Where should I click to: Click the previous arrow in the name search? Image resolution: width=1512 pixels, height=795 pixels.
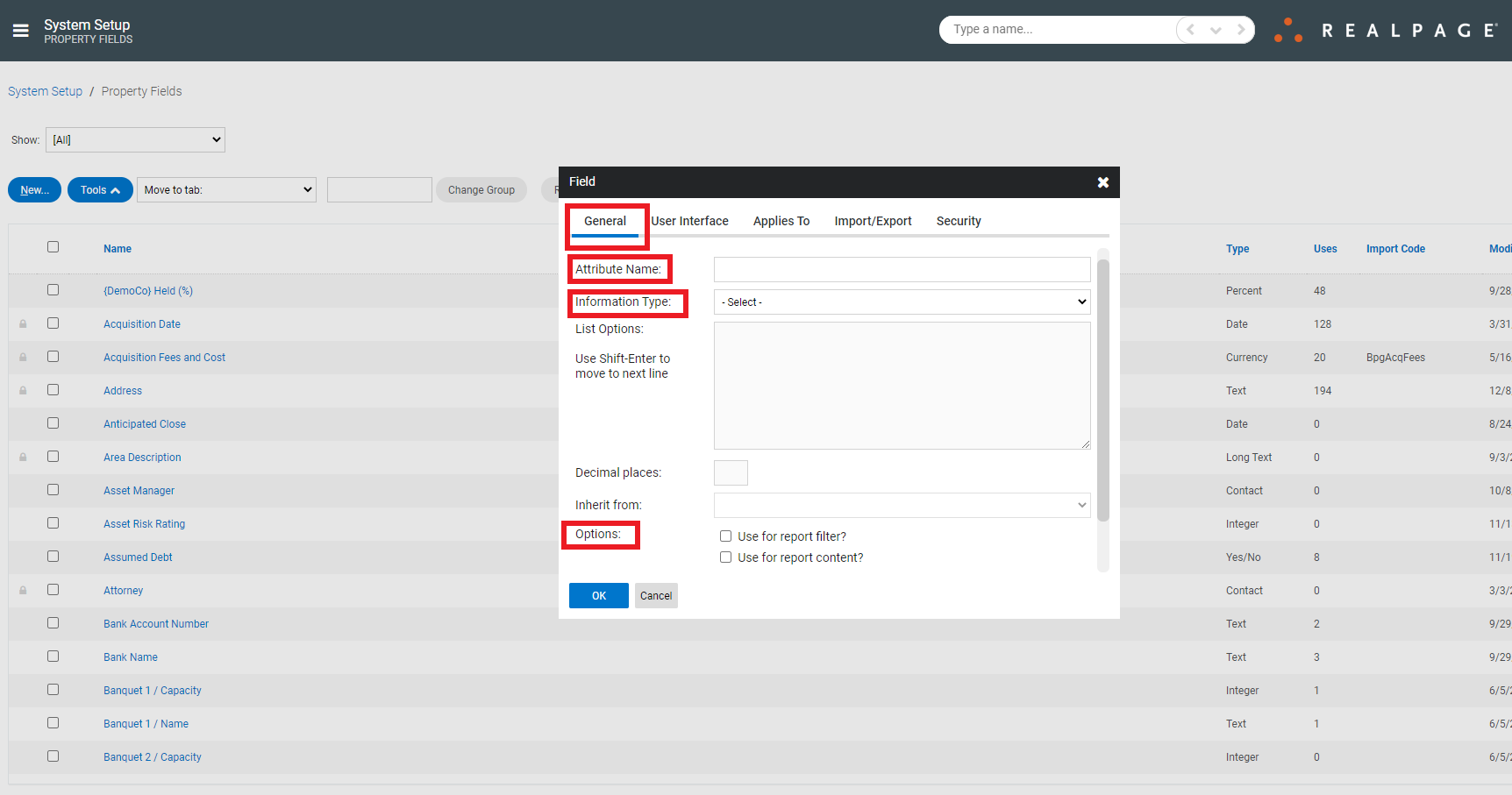click(1189, 29)
